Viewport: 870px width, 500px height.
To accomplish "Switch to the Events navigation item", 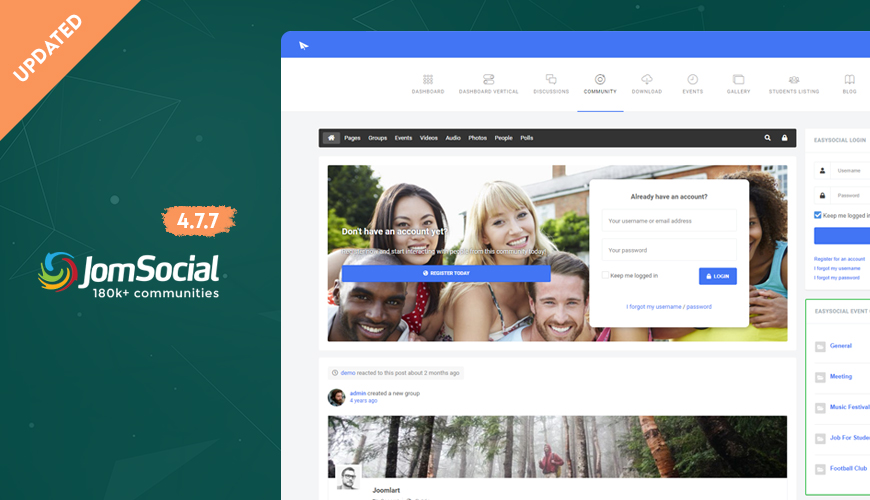I will (692, 84).
